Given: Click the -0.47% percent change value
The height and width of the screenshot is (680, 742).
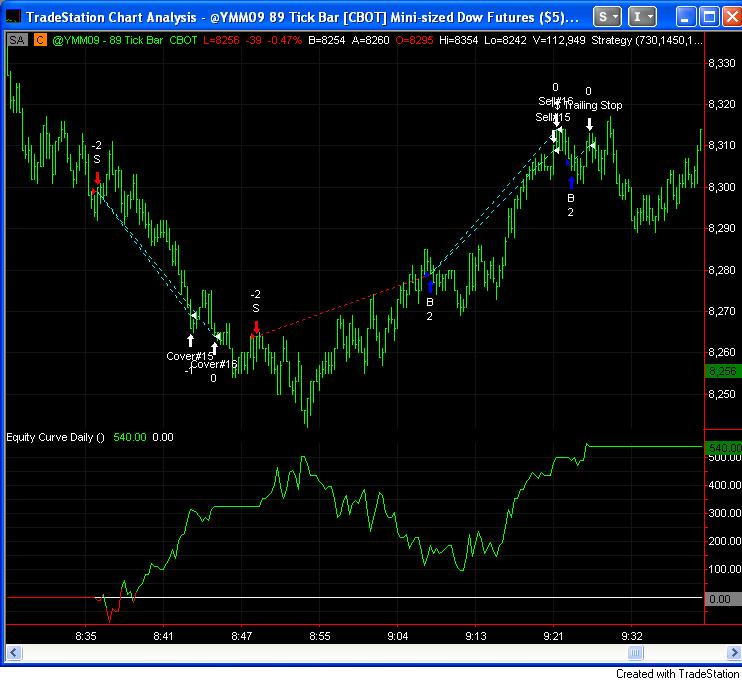Looking at the screenshot, I should tap(284, 40).
